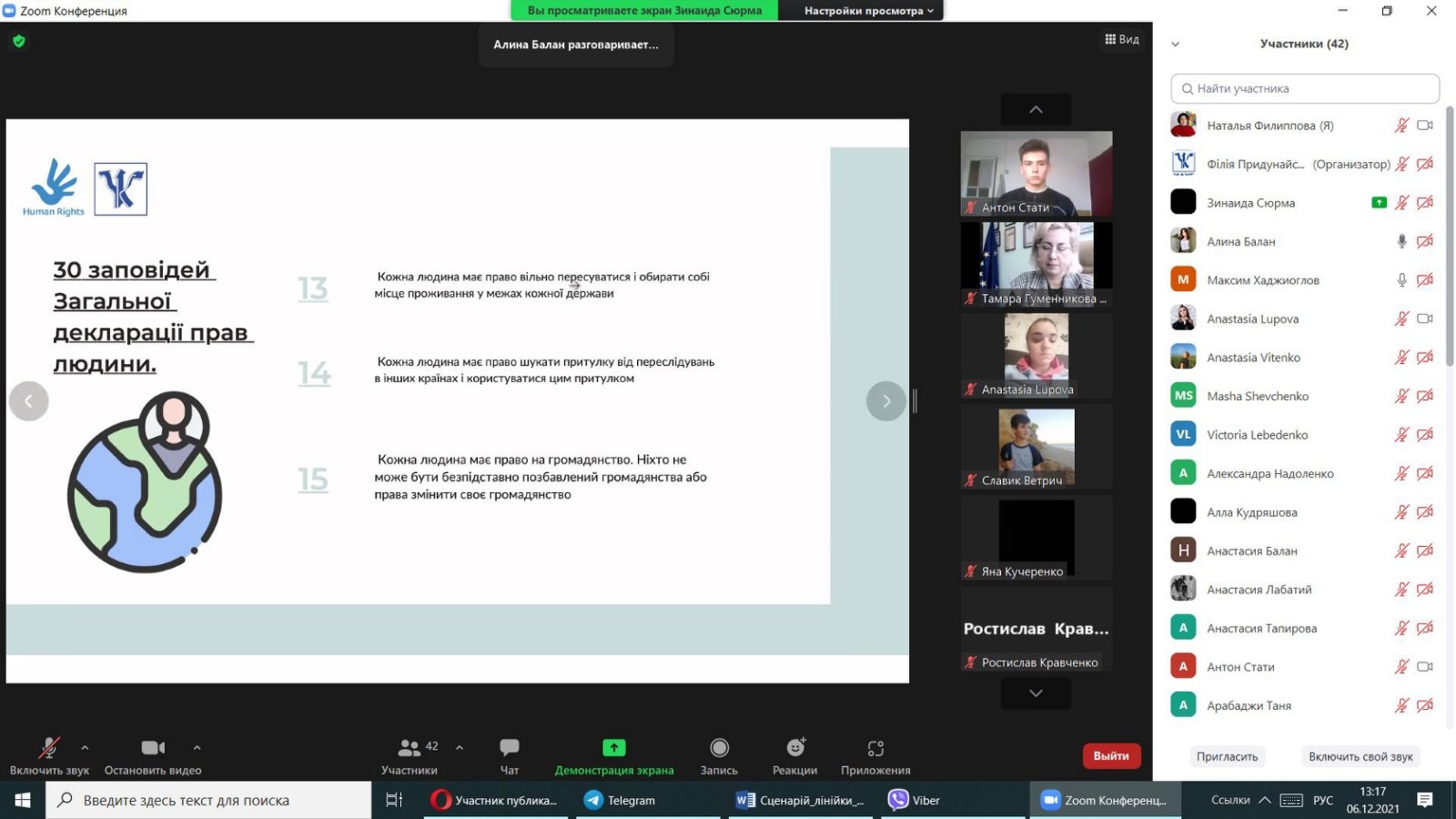This screenshot has width=1456, height=819.
Task: Open Reactions (Реакции) menu
Action: (795, 748)
